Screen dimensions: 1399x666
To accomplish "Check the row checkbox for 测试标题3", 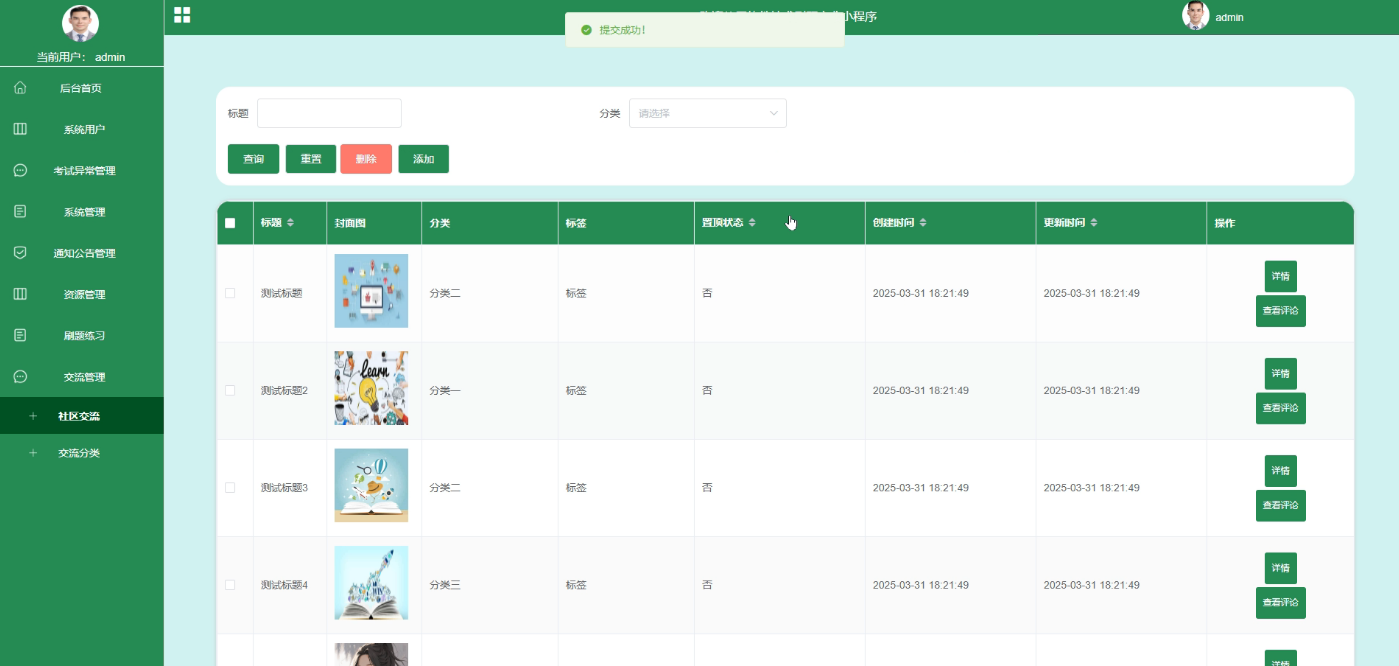I will pyautogui.click(x=230, y=487).
